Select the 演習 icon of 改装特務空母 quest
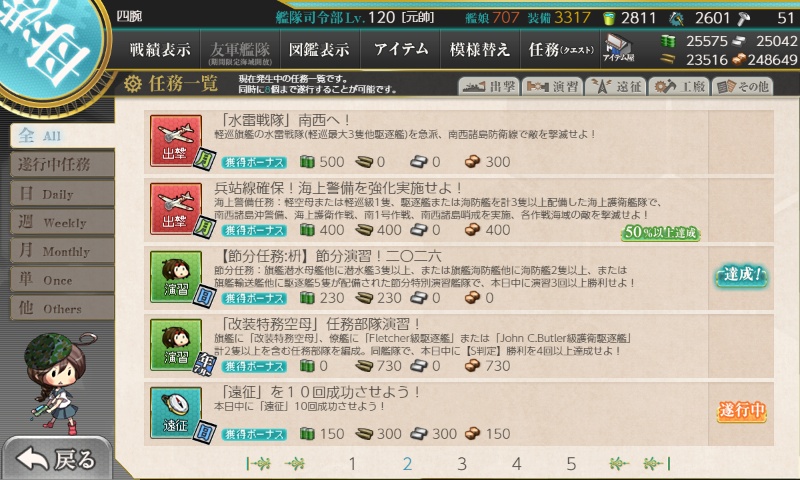Viewport: 800px width, 480px height. coord(176,345)
